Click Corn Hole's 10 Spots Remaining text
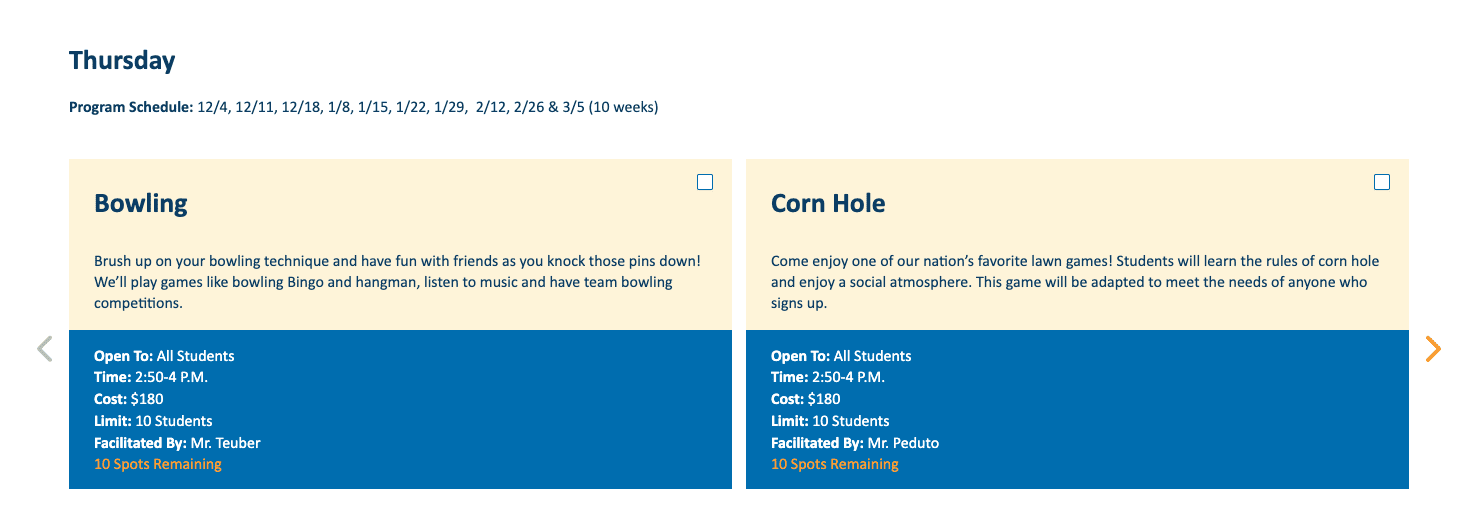This screenshot has width=1467, height=526. [835, 464]
